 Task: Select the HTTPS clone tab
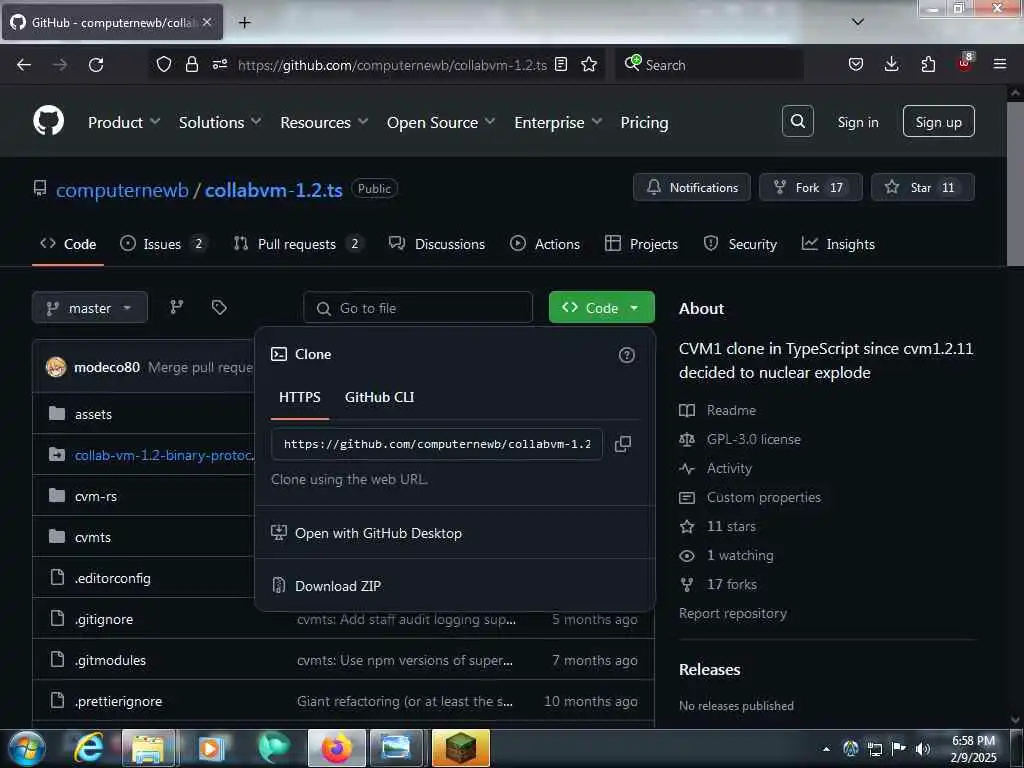coord(299,397)
